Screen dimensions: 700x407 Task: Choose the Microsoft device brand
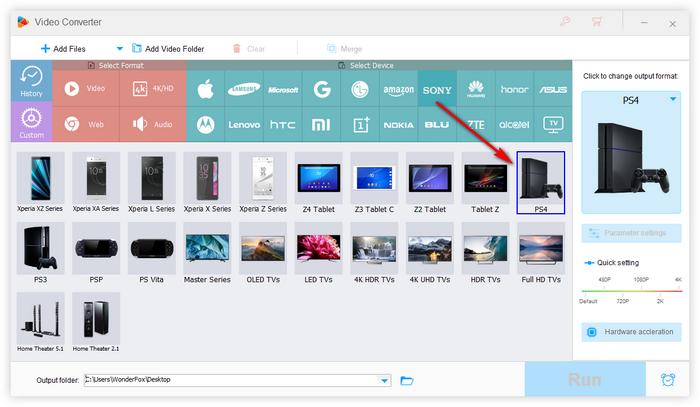[x=283, y=89]
